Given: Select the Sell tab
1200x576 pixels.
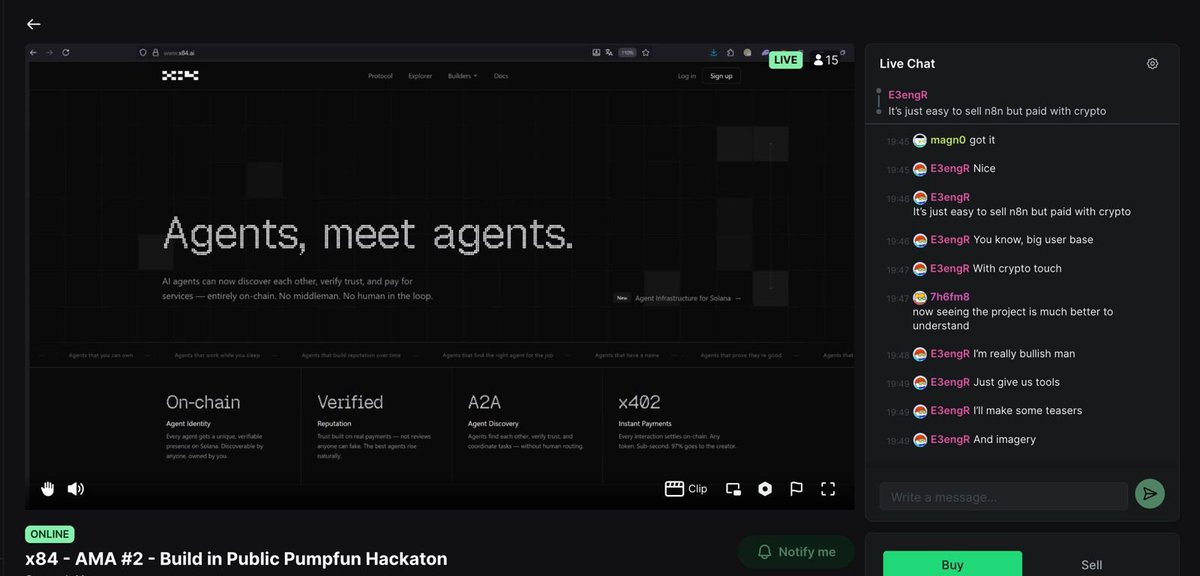Looking at the screenshot, I should point(1092,564).
